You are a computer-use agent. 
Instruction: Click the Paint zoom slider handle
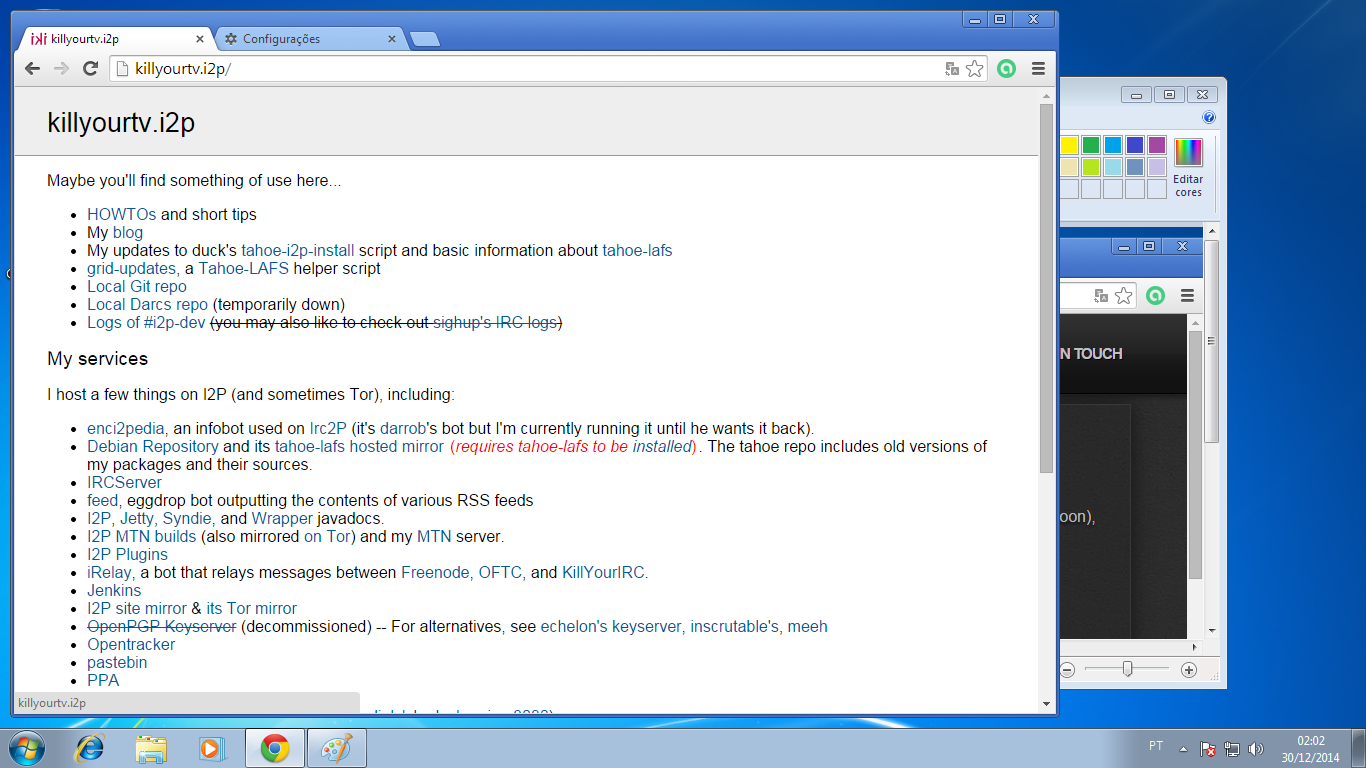[1127, 669]
